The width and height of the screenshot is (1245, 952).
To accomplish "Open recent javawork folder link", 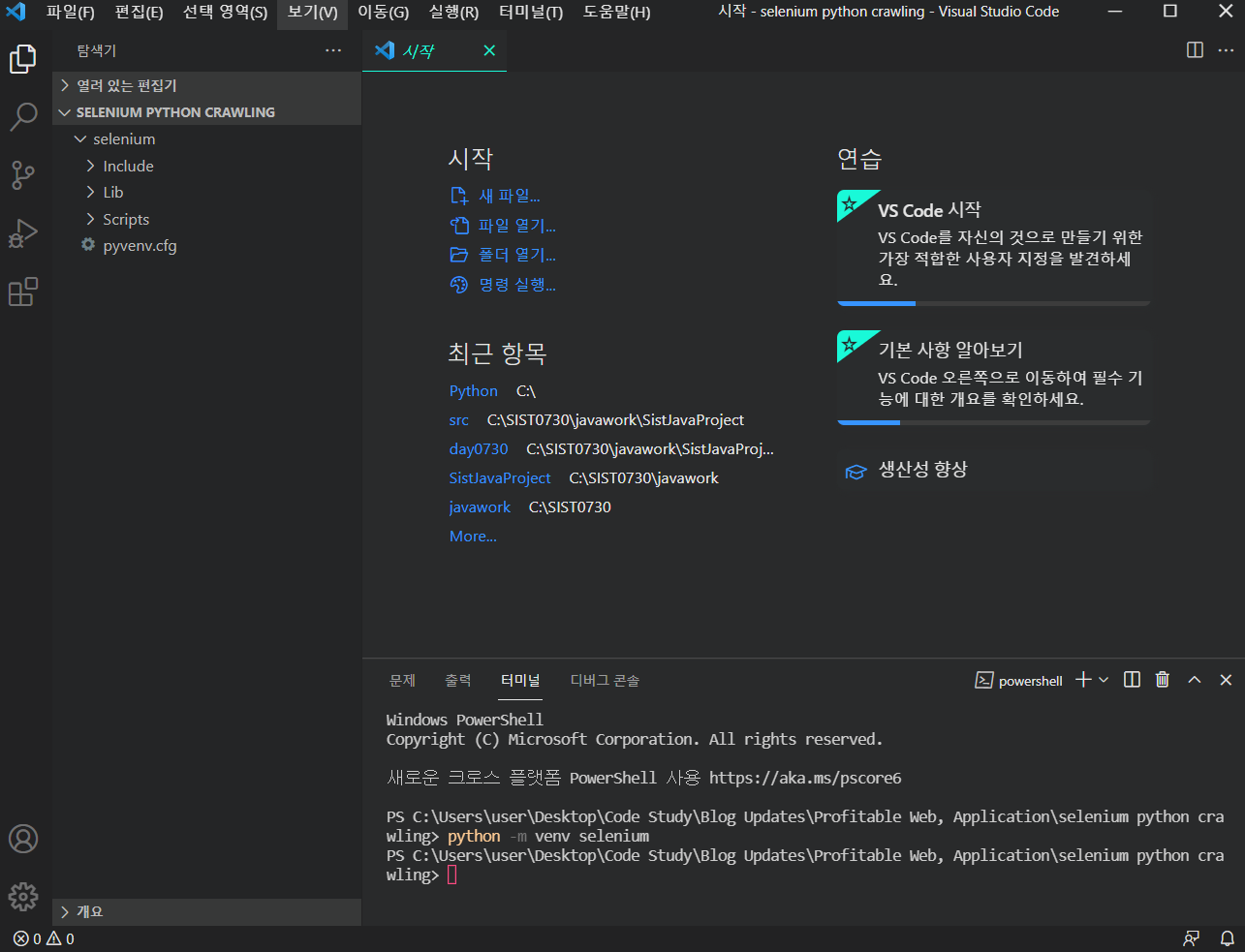I will (480, 507).
